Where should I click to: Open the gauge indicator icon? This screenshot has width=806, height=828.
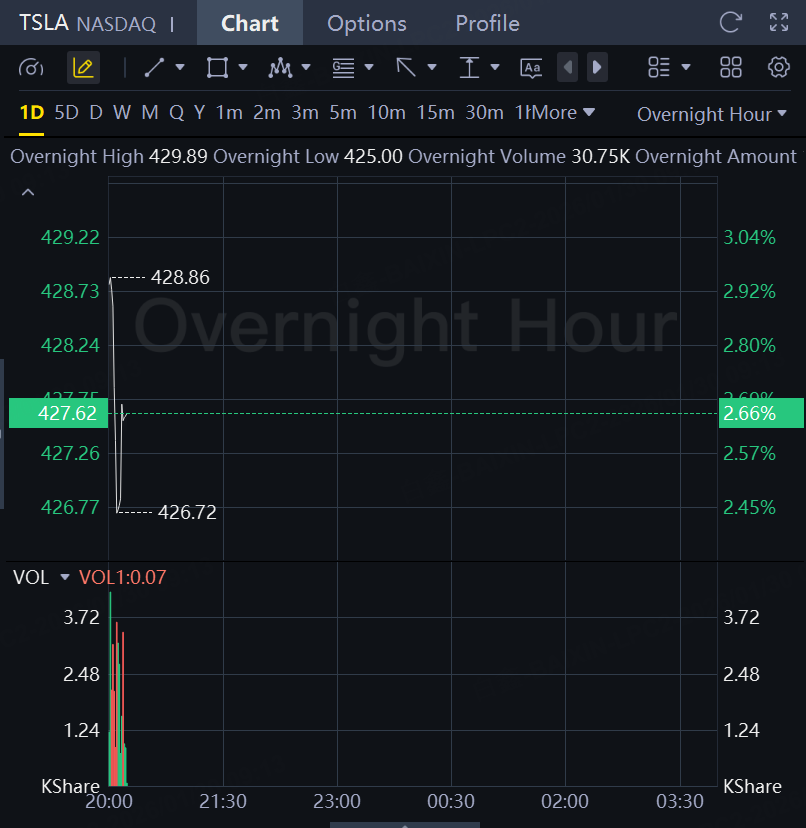coord(32,68)
